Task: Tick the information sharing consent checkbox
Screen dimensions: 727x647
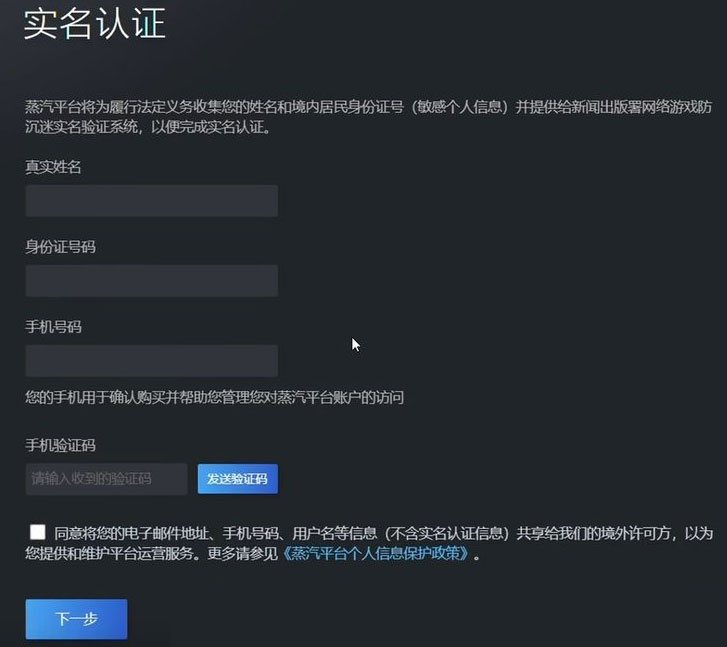Action: (x=38, y=532)
